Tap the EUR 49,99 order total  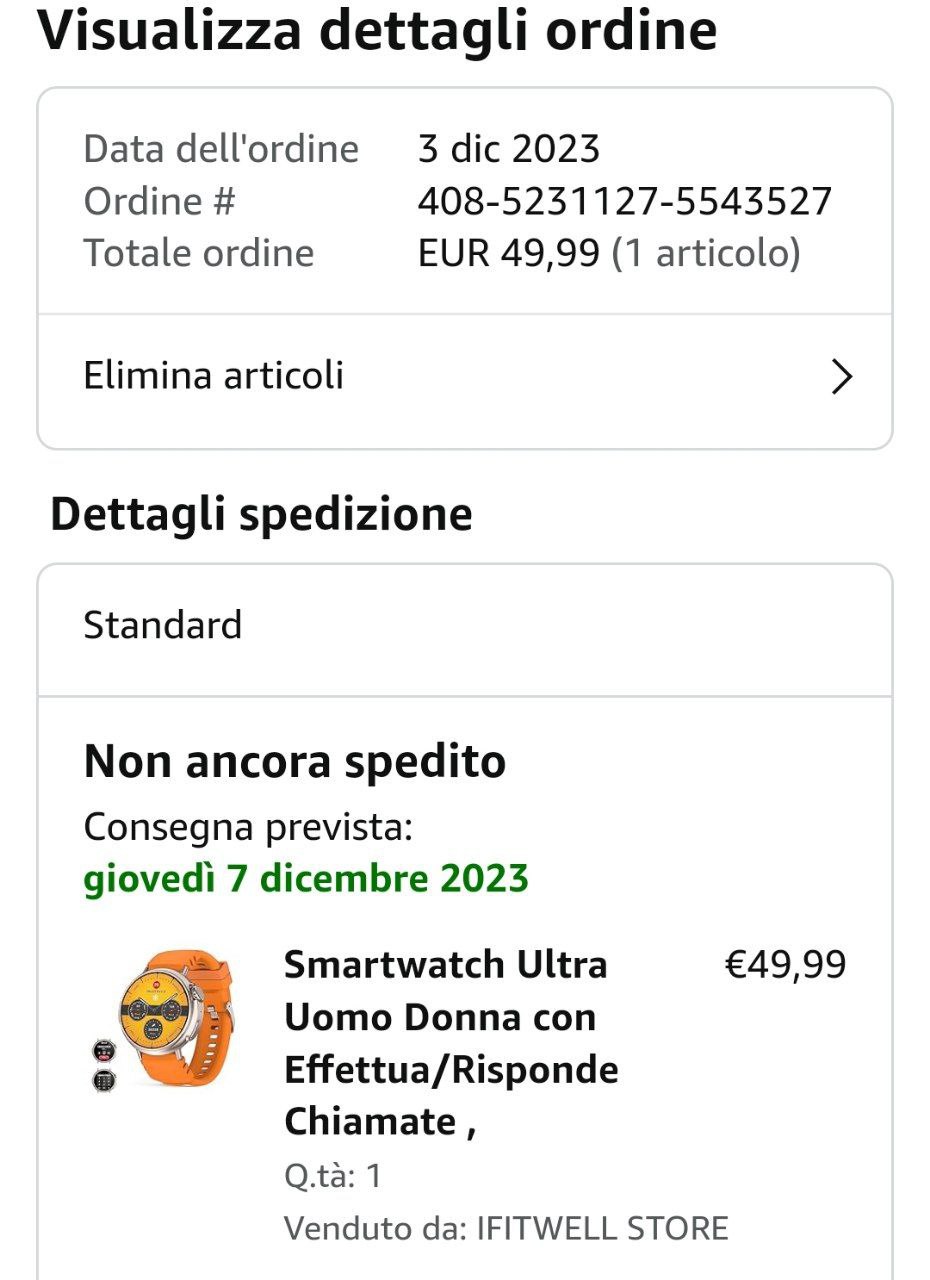507,253
